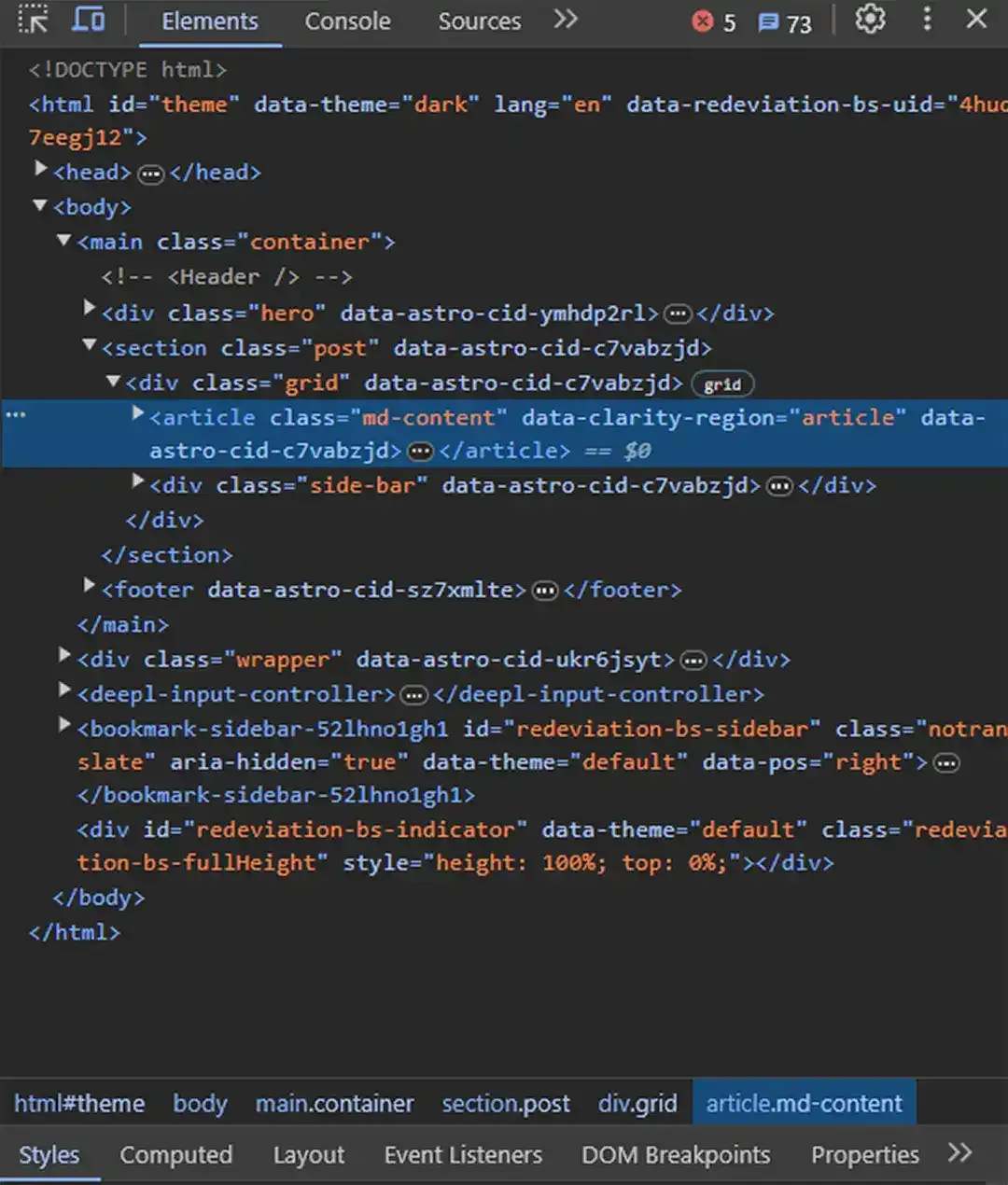
Task: Select html#theme in the breadcrumb
Action: [79, 1104]
